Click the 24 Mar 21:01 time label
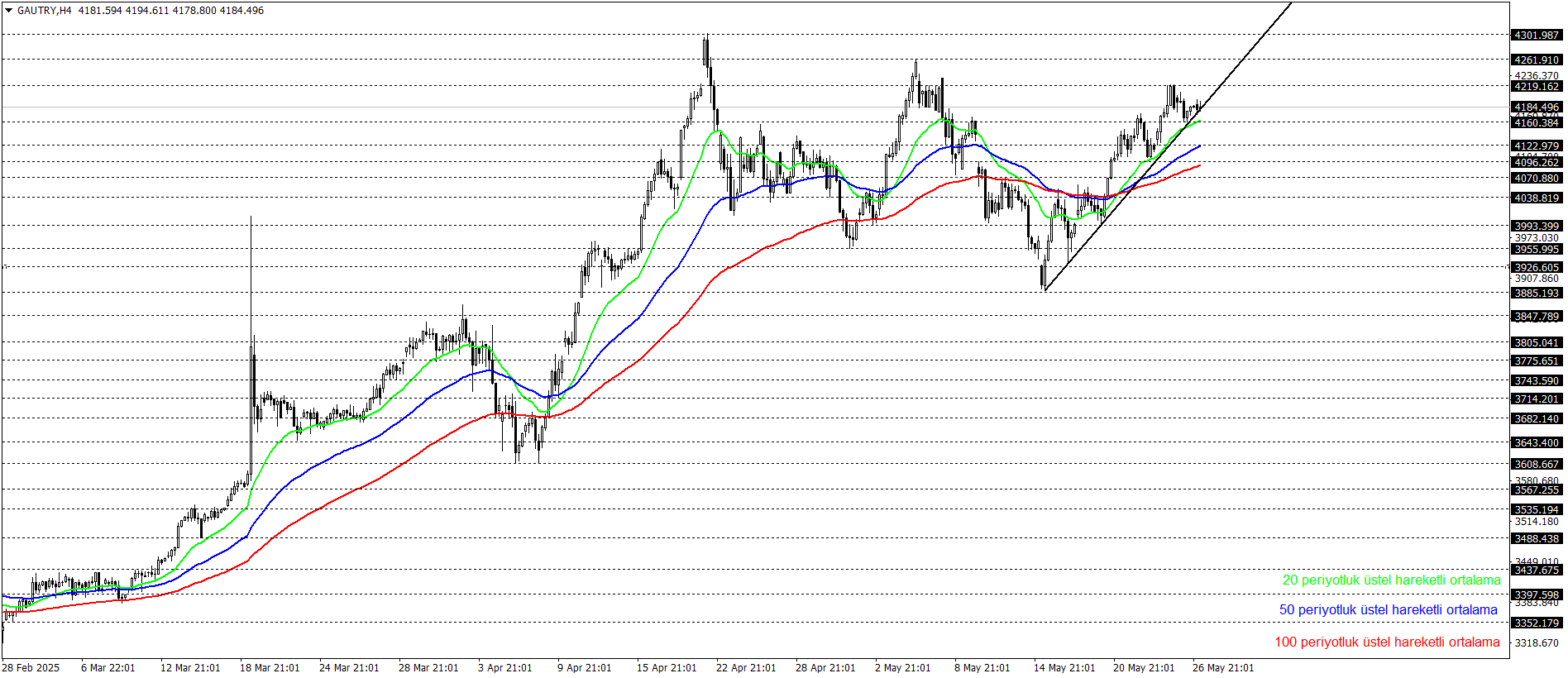Image resolution: width=1568 pixels, height=678 pixels. click(x=349, y=668)
